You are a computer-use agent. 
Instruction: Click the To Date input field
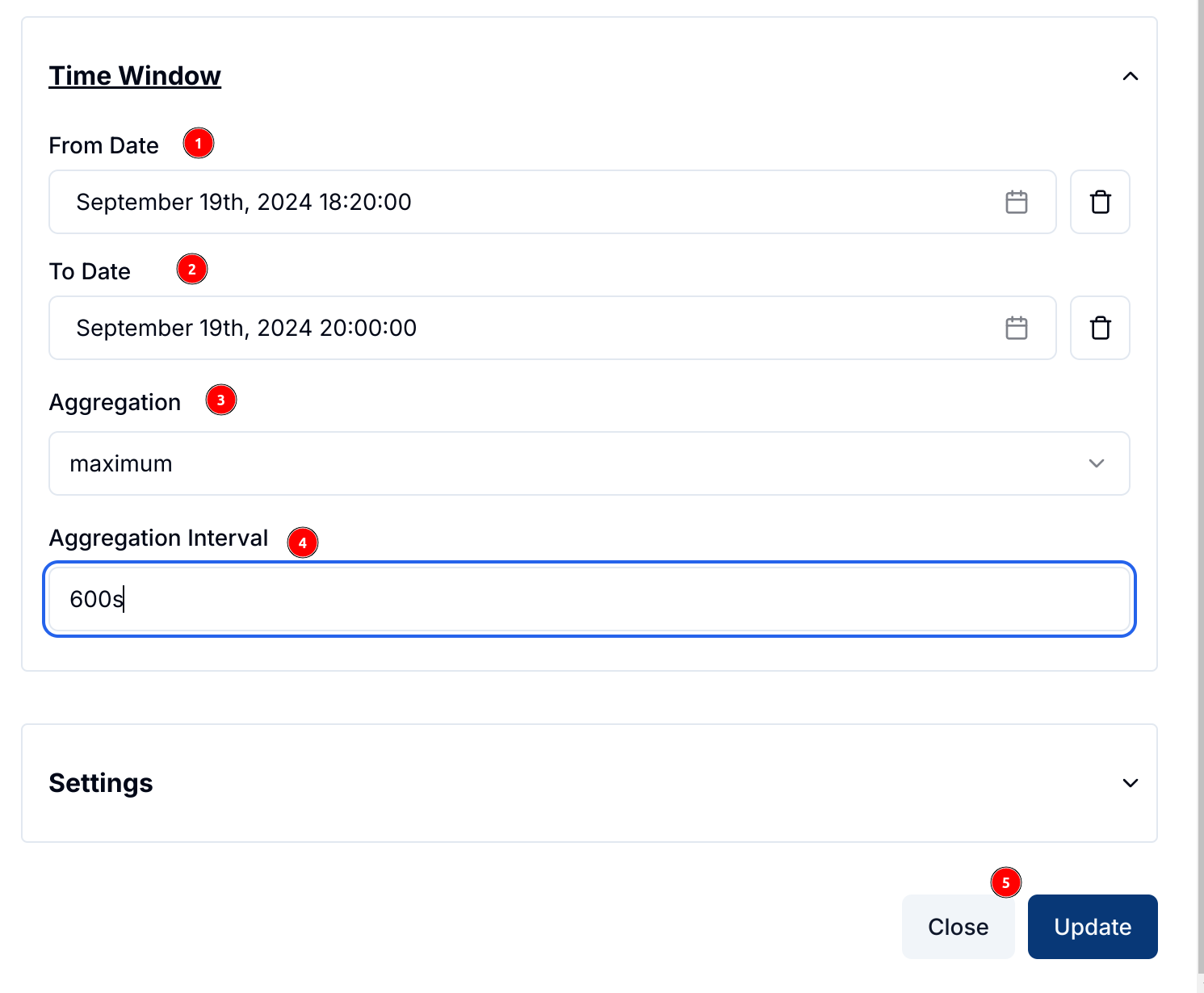coord(552,328)
